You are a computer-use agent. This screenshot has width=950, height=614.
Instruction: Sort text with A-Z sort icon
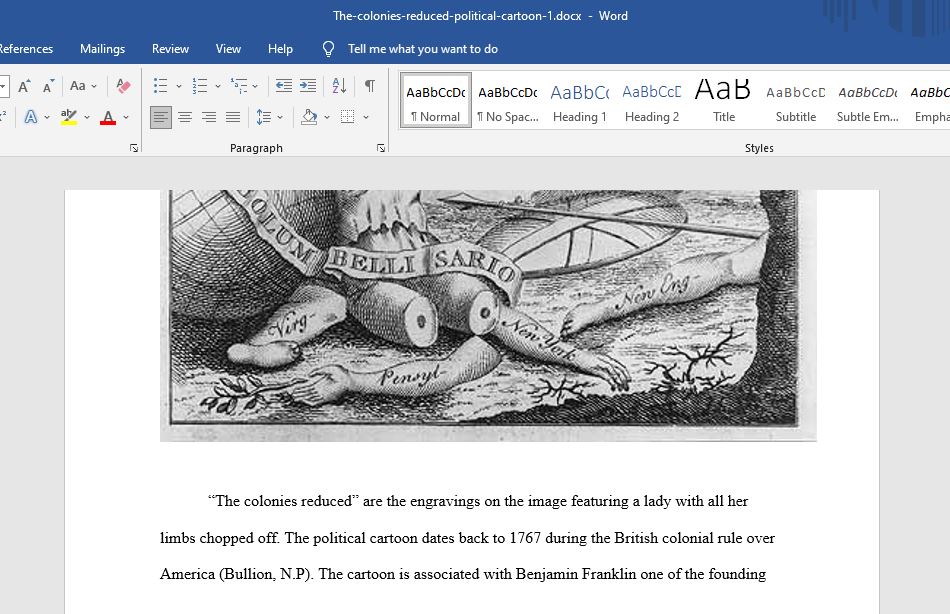pos(339,86)
